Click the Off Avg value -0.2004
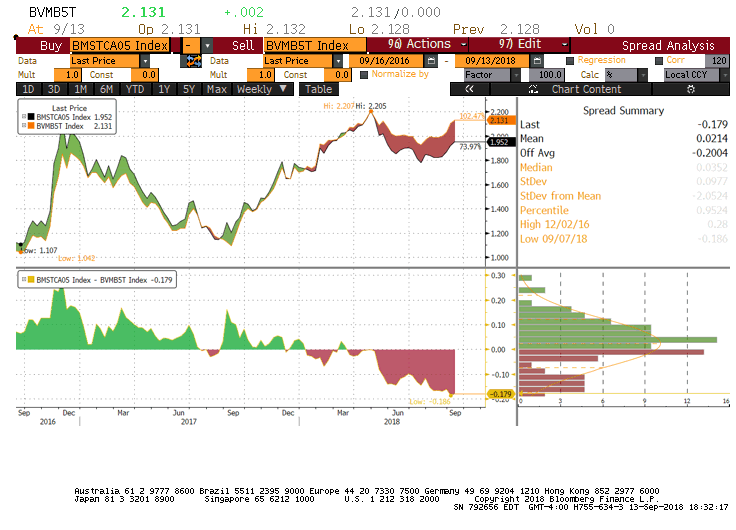The width and height of the screenshot is (736, 530). (709, 153)
